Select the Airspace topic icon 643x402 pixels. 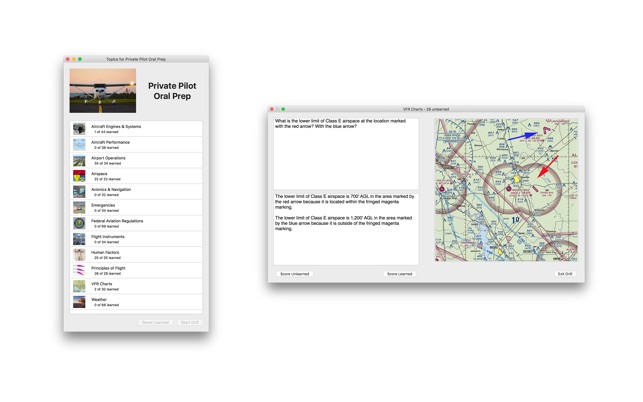coord(79,176)
